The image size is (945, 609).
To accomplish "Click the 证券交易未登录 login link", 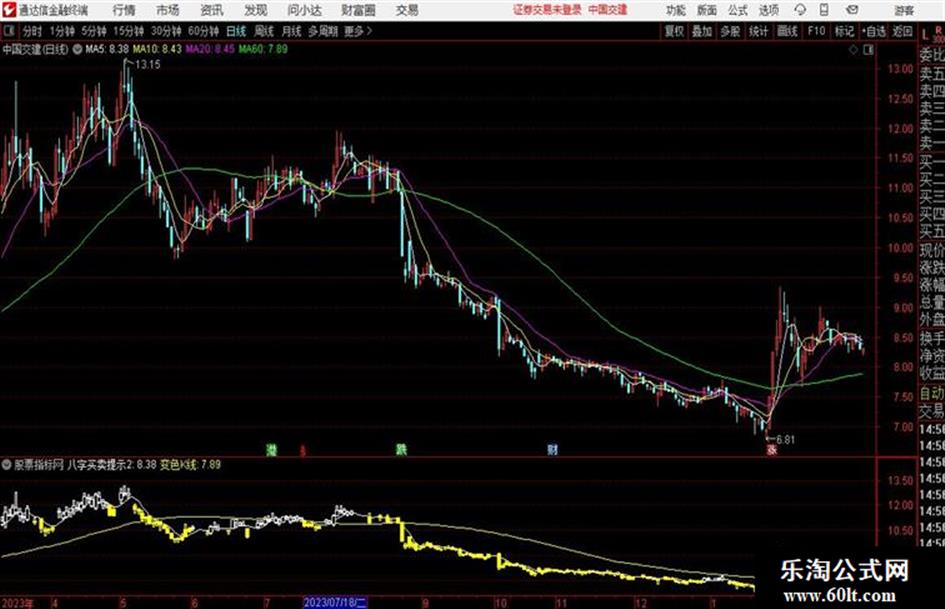I will [x=547, y=10].
